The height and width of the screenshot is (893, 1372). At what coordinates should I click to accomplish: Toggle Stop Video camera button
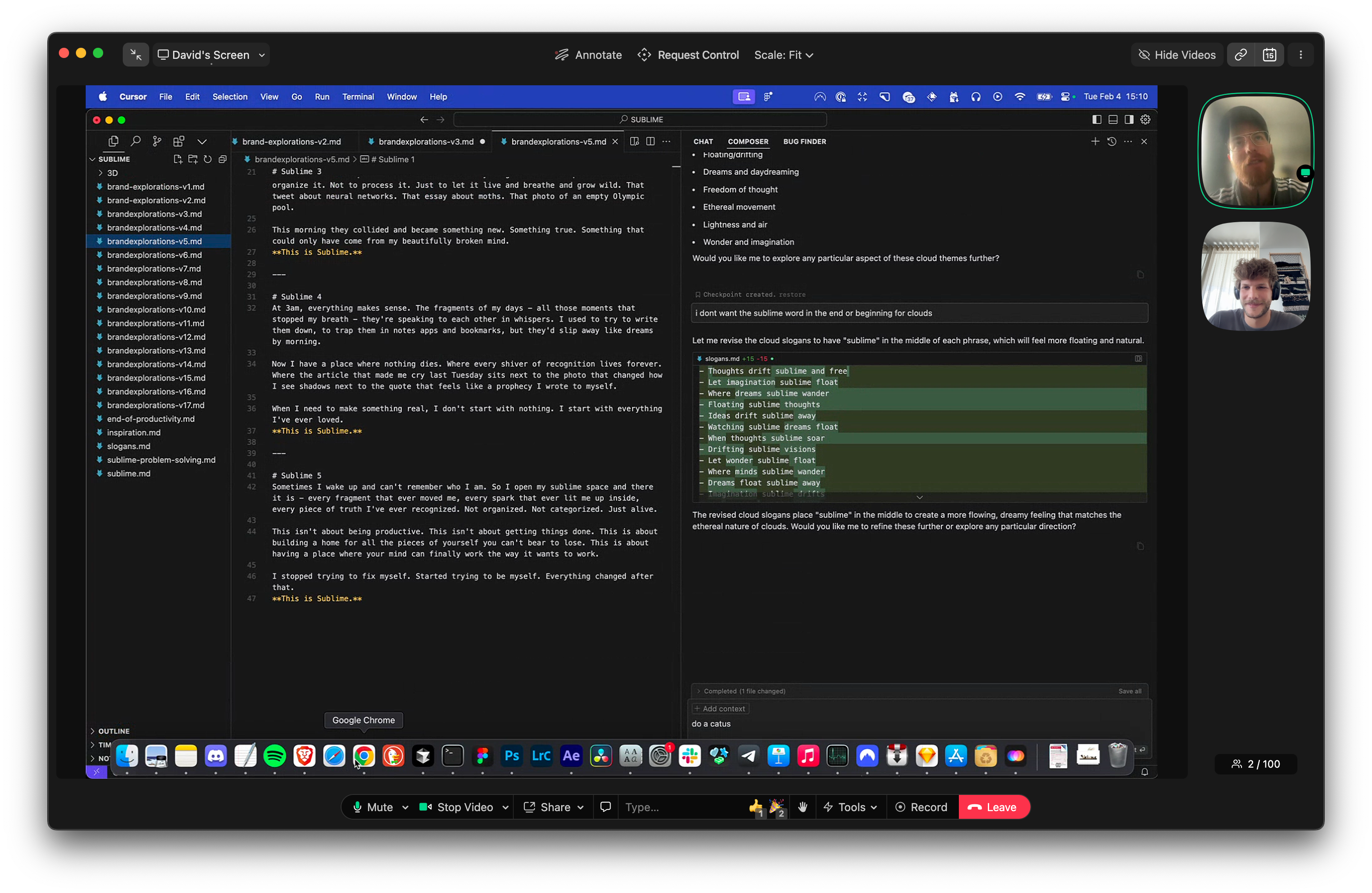455,807
